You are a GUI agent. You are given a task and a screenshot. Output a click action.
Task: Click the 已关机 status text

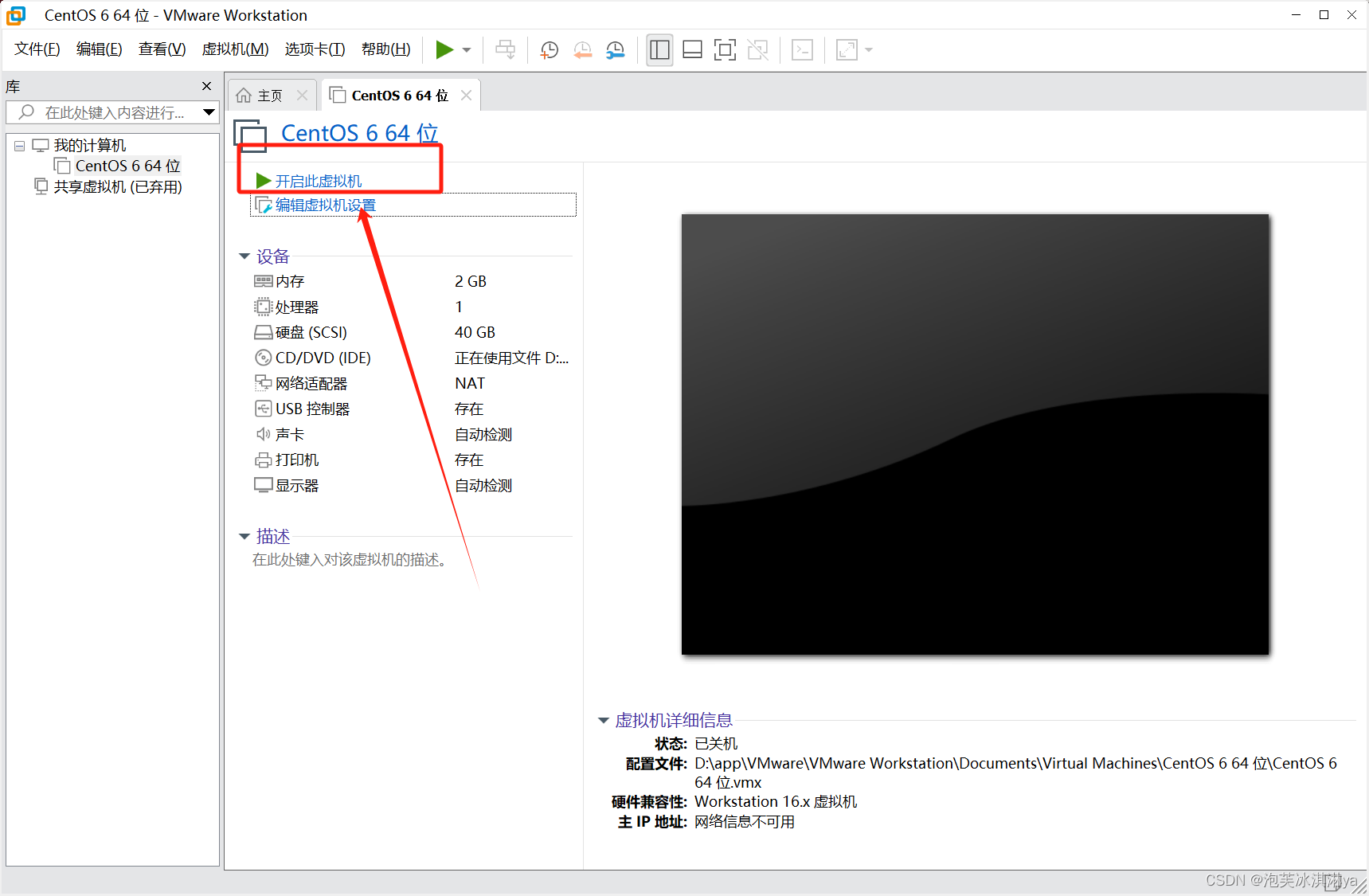(716, 743)
